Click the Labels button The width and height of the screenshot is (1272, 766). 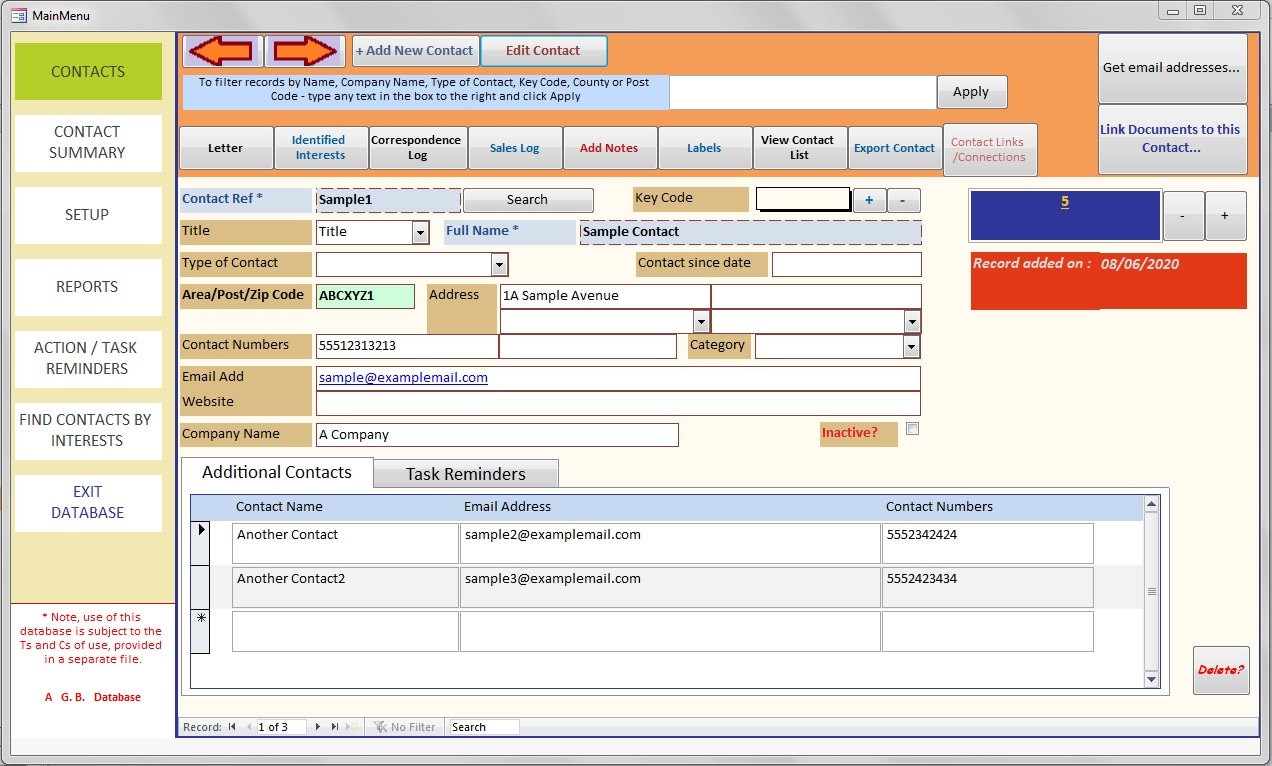[704, 148]
